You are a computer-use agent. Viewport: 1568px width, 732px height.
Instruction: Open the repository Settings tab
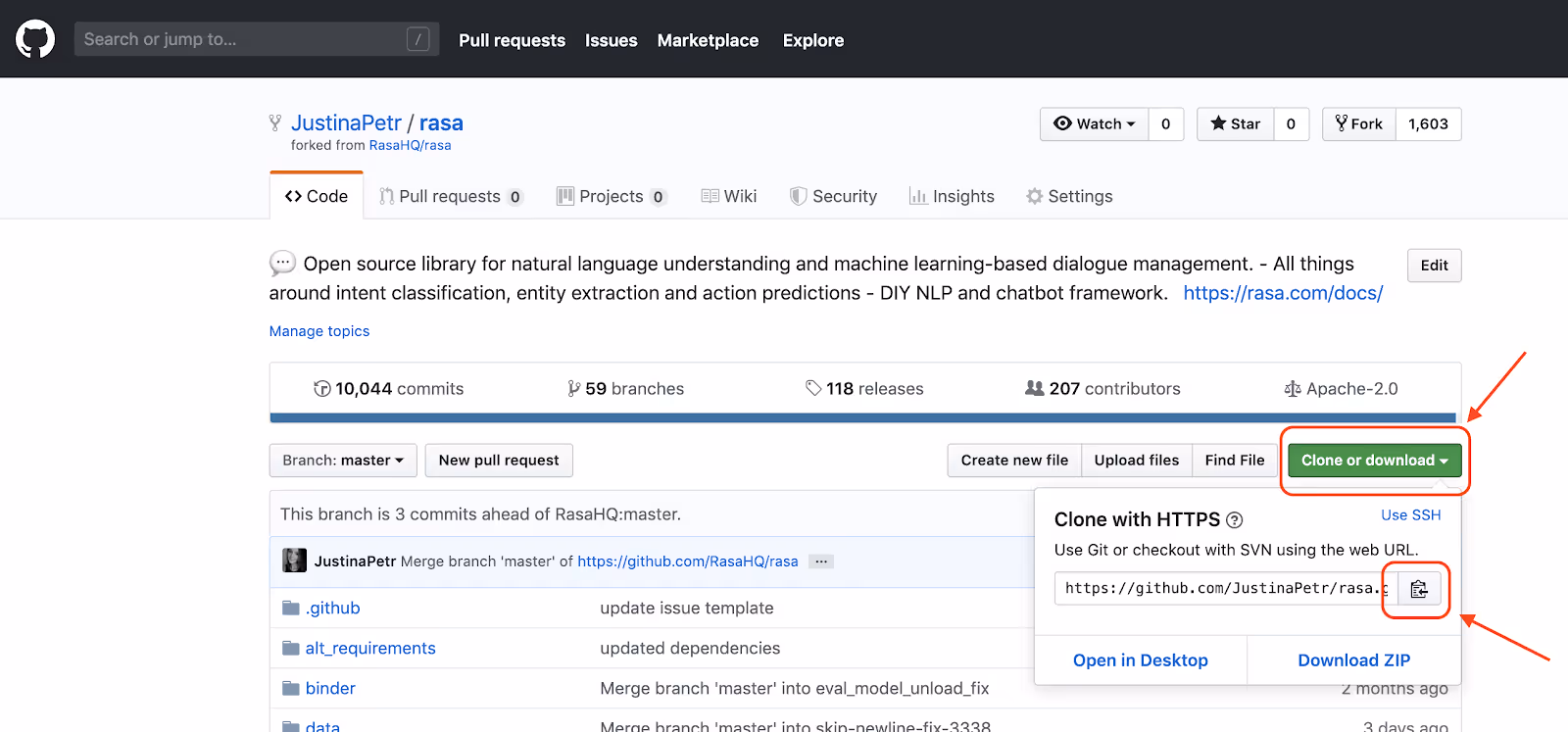[1069, 196]
